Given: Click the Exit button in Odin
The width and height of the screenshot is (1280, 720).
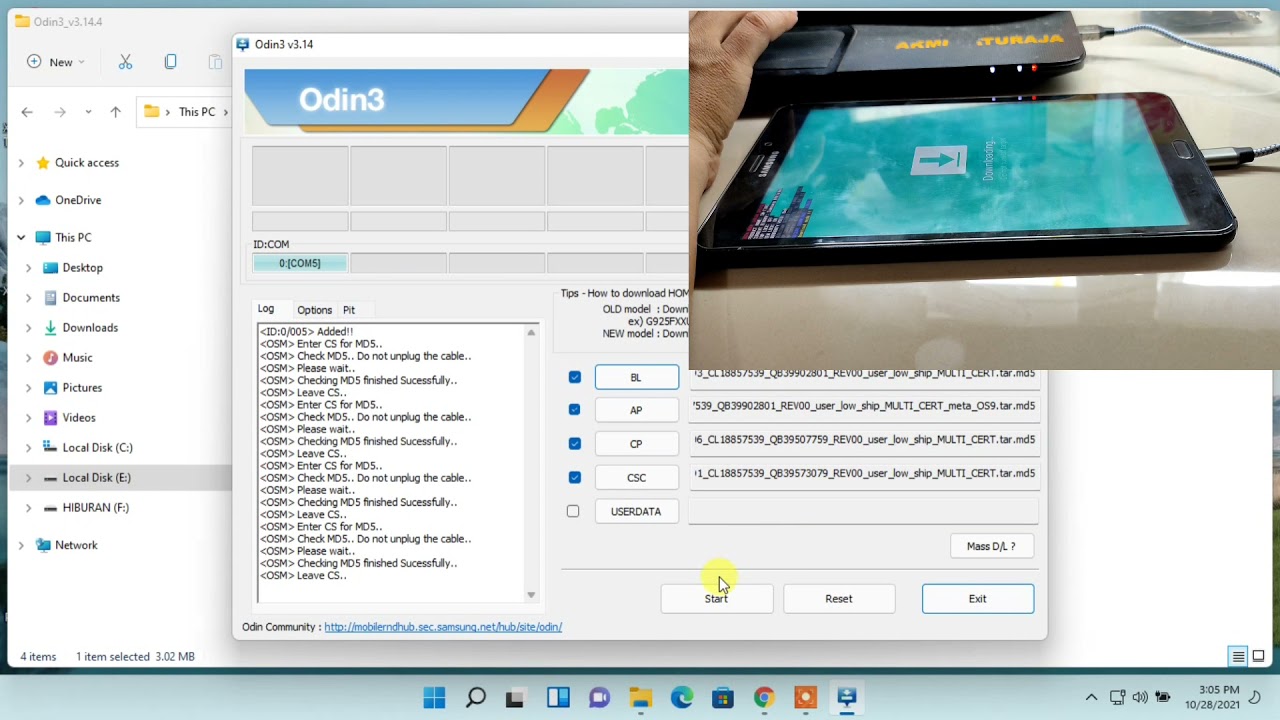Looking at the screenshot, I should [978, 599].
